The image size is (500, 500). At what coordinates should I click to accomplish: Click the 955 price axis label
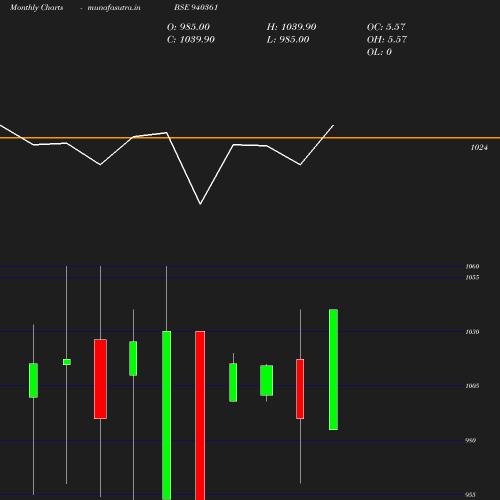[470, 495]
